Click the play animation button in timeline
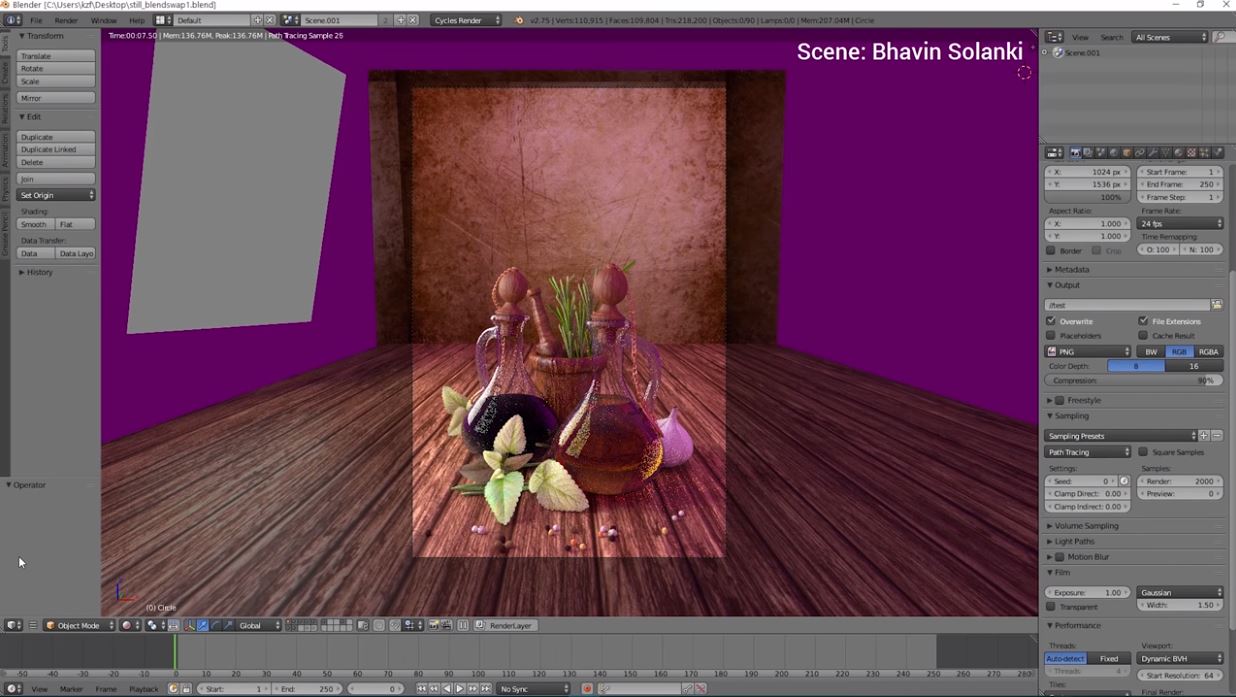The image size is (1236, 697). tap(459, 689)
